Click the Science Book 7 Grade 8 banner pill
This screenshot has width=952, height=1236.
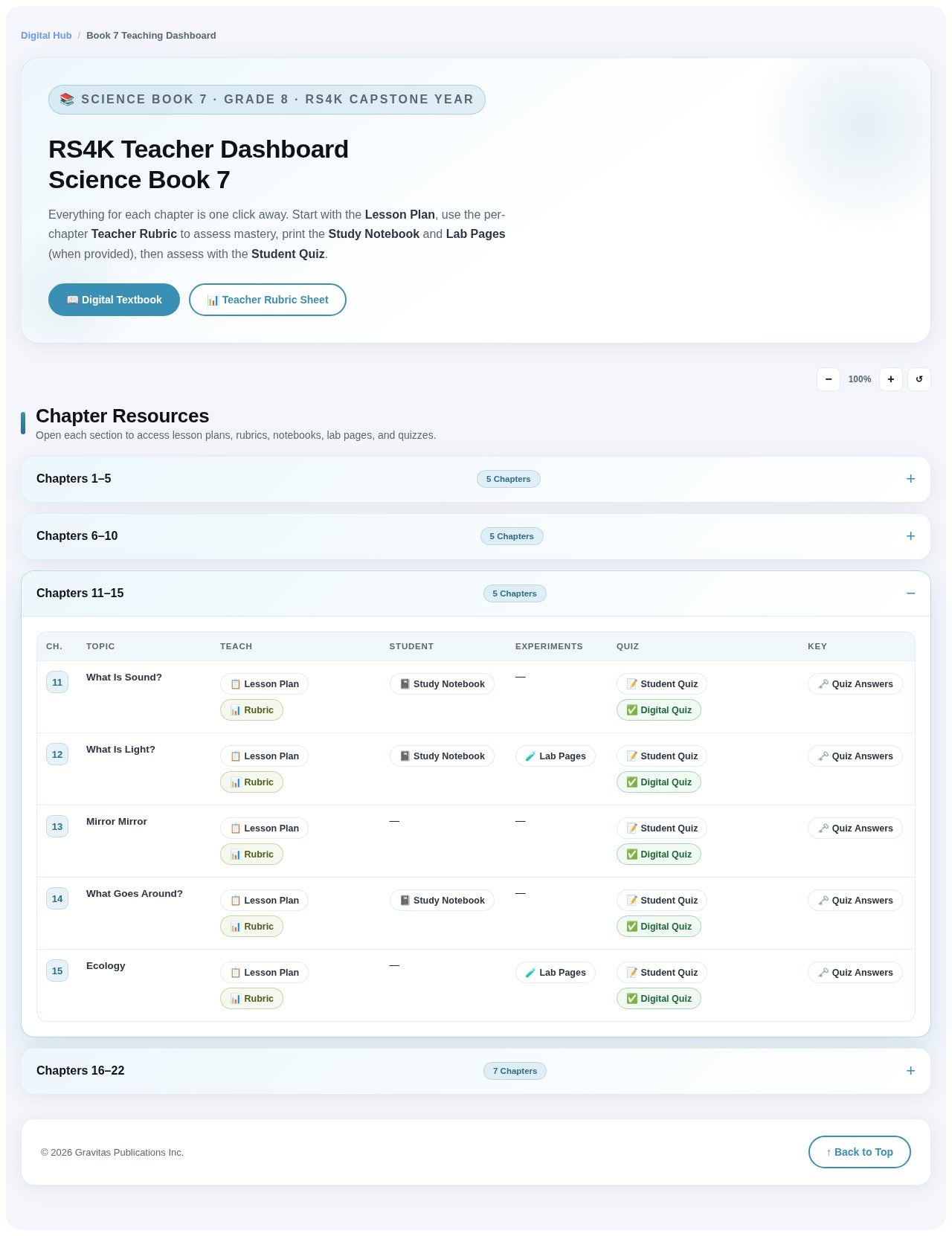pos(267,100)
